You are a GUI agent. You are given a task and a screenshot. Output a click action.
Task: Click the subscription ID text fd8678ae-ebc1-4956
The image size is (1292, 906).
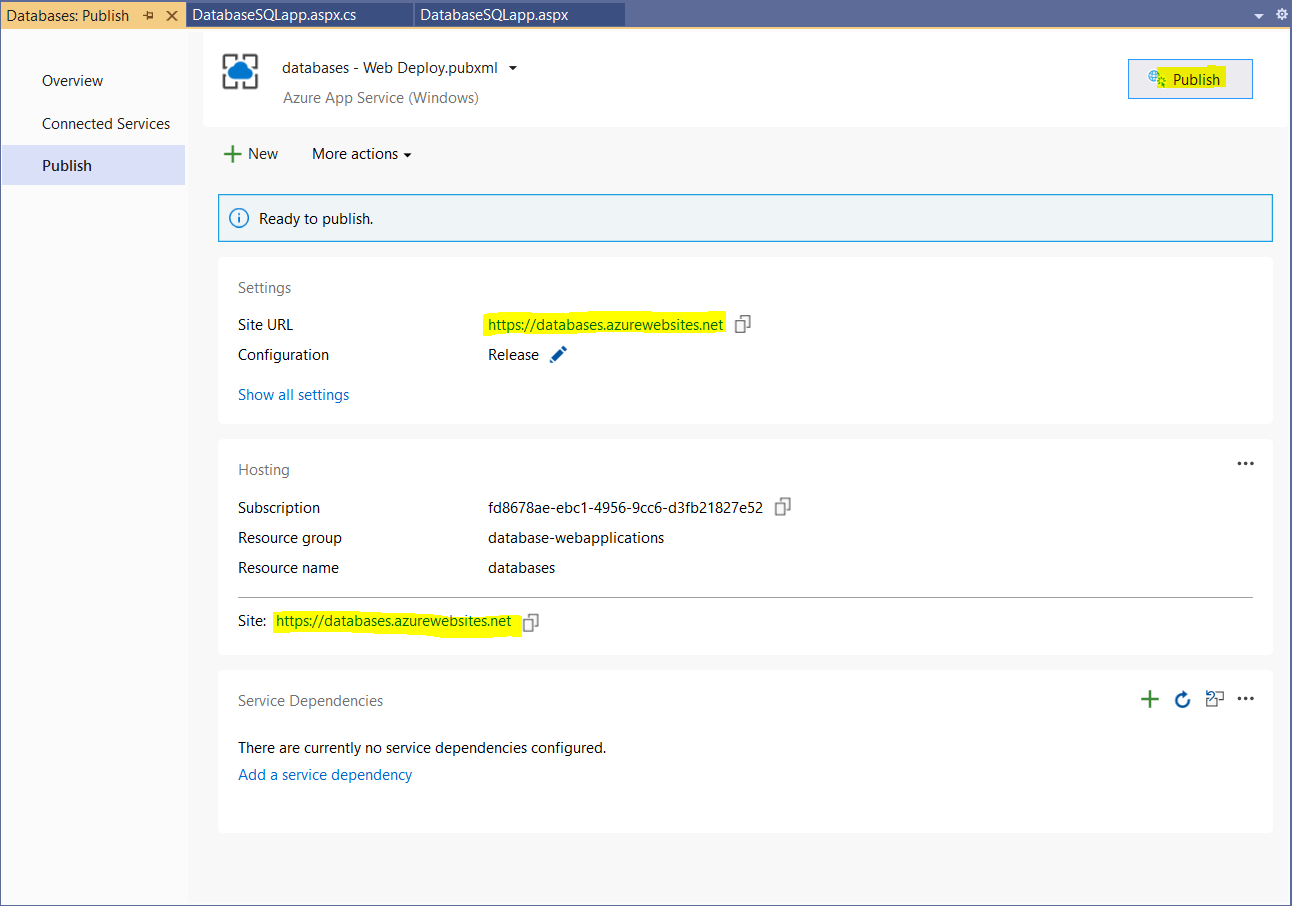click(x=625, y=508)
